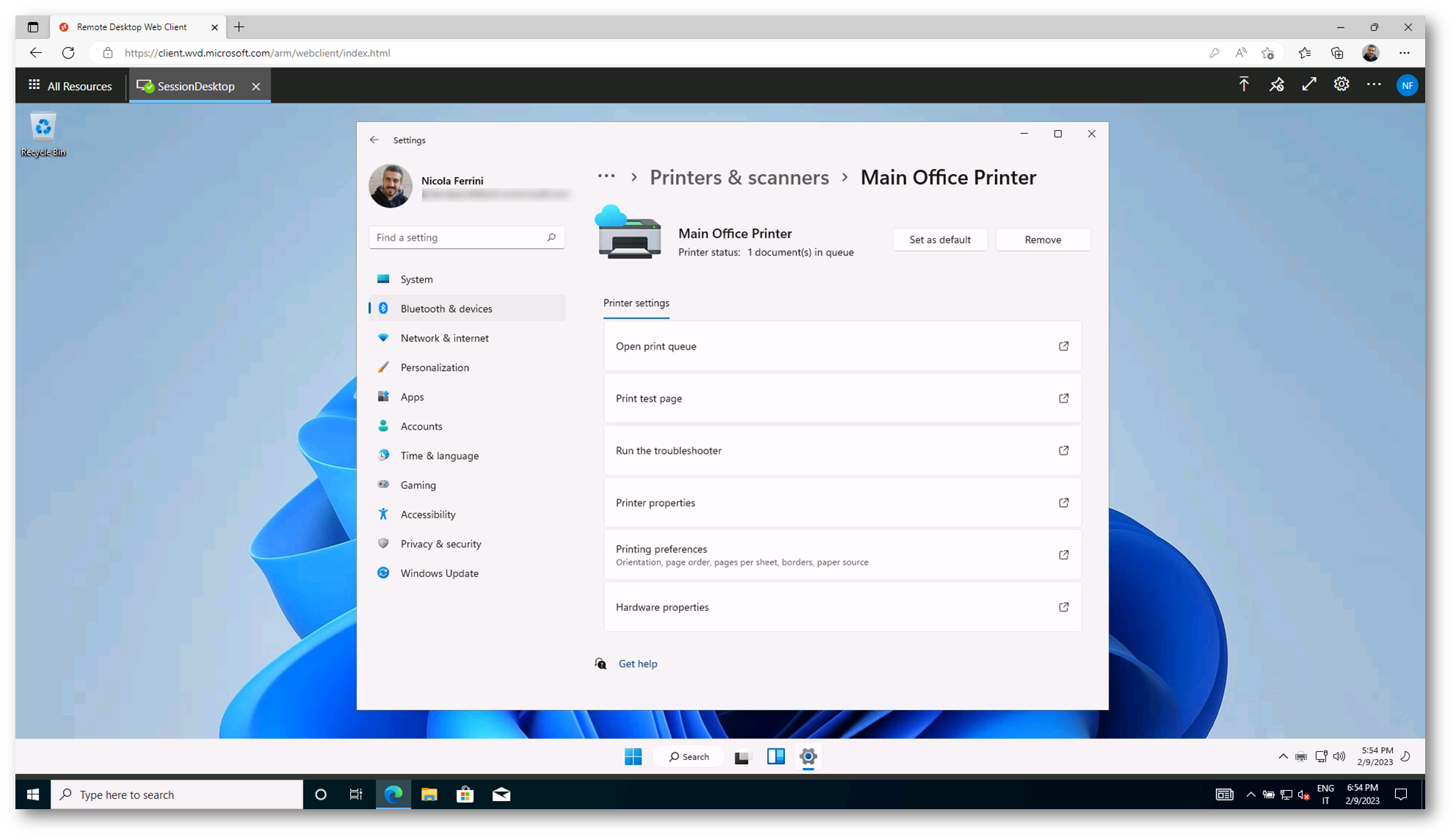1456x840 pixels.
Task: Open a new browser tab
Action: (239, 27)
